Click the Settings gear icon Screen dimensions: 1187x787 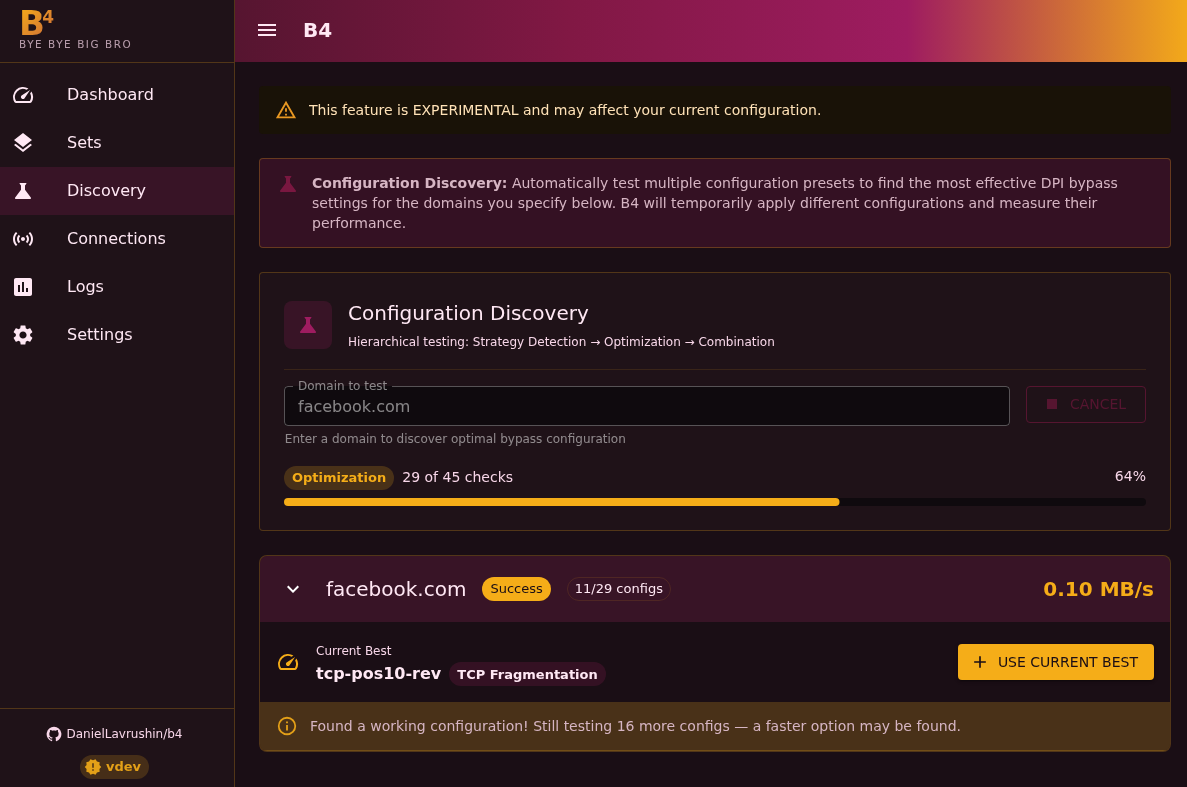(x=23, y=335)
